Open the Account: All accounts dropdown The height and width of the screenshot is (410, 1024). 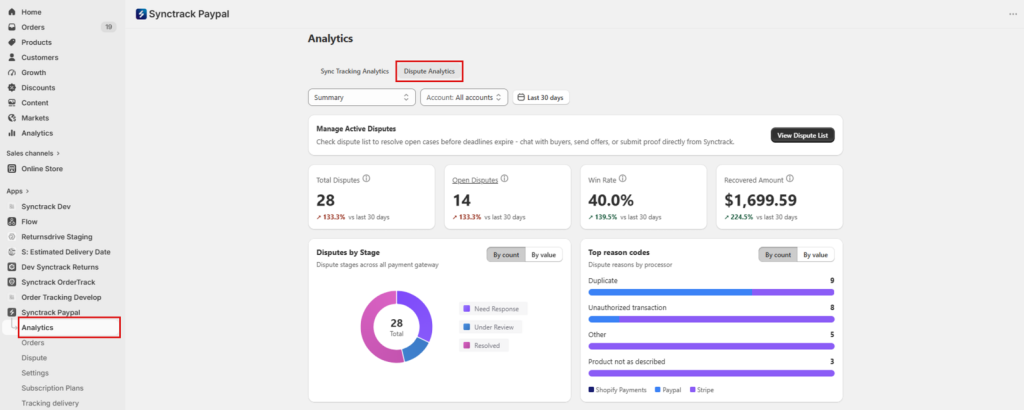click(464, 97)
